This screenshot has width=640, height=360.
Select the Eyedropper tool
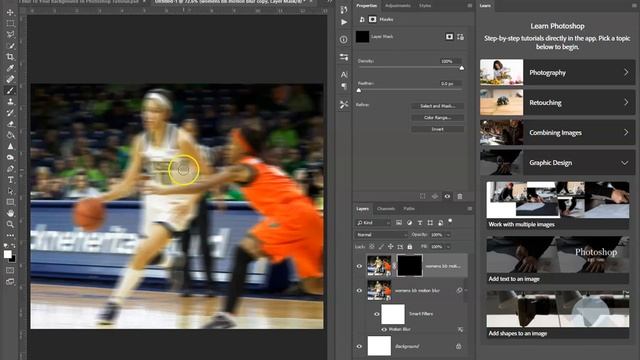coord(10,68)
